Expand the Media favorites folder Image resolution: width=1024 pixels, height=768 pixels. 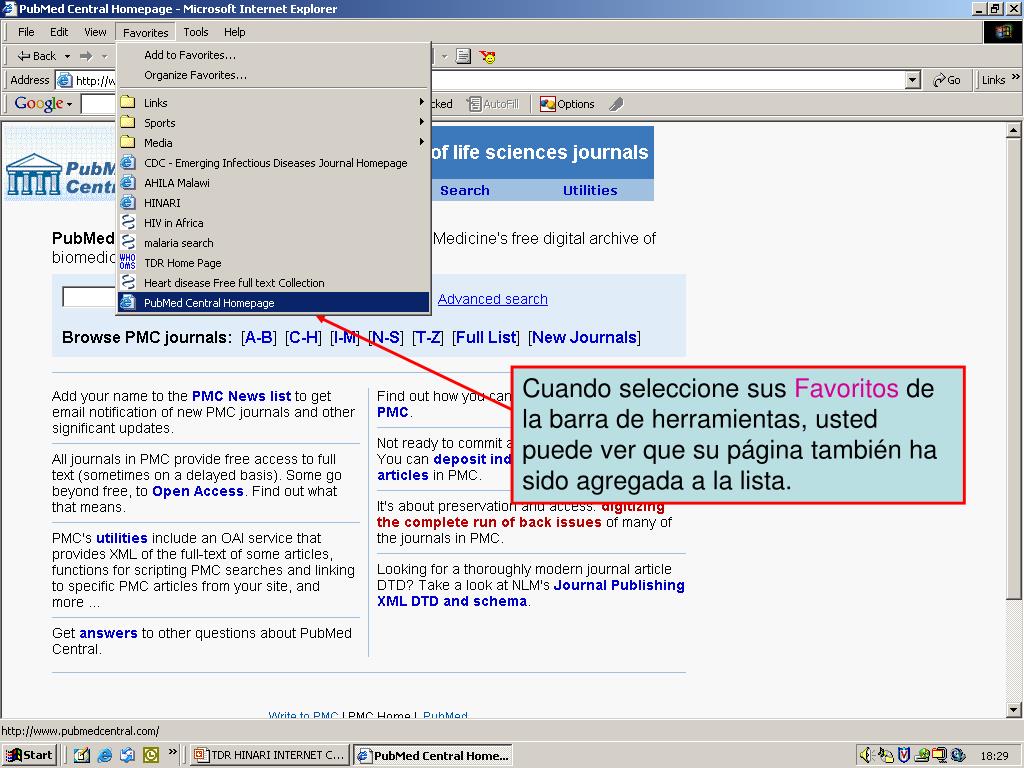pos(274,142)
